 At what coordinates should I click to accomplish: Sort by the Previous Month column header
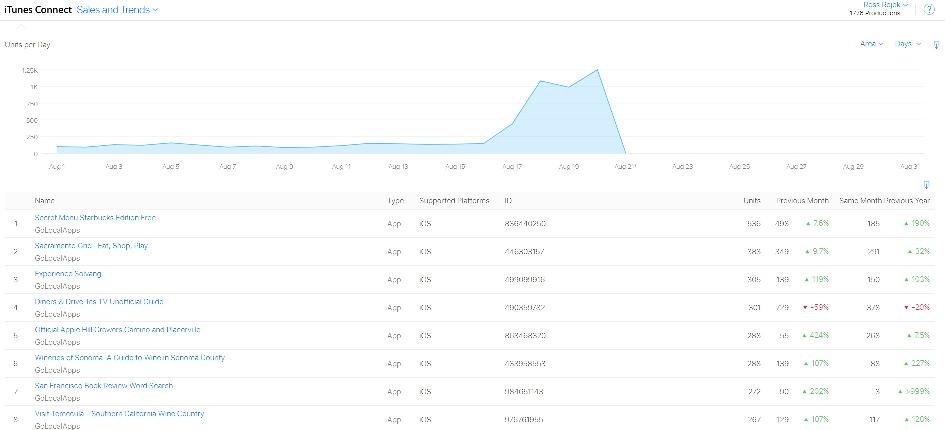[803, 200]
